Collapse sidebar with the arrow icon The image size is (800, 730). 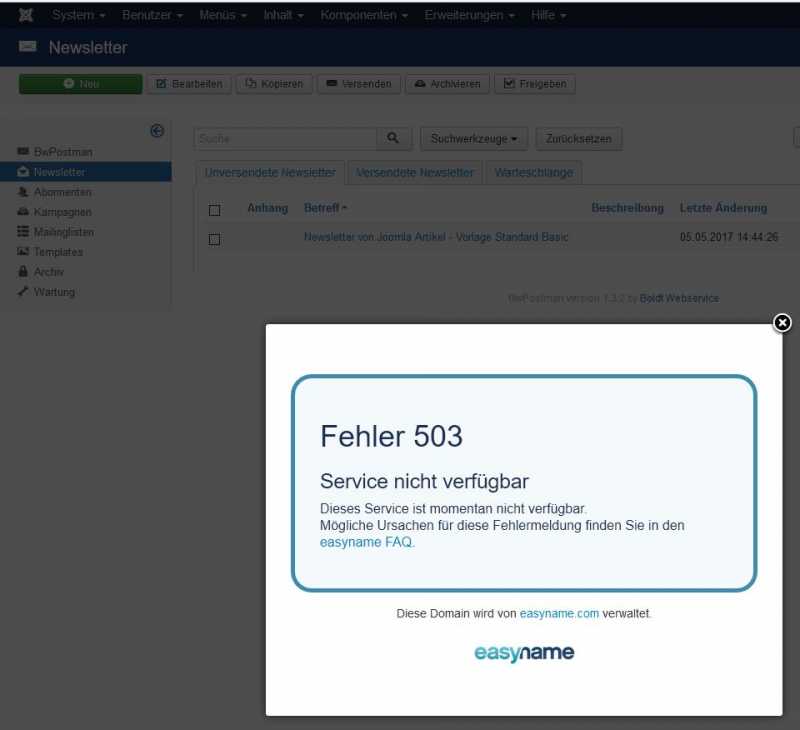(157, 131)
